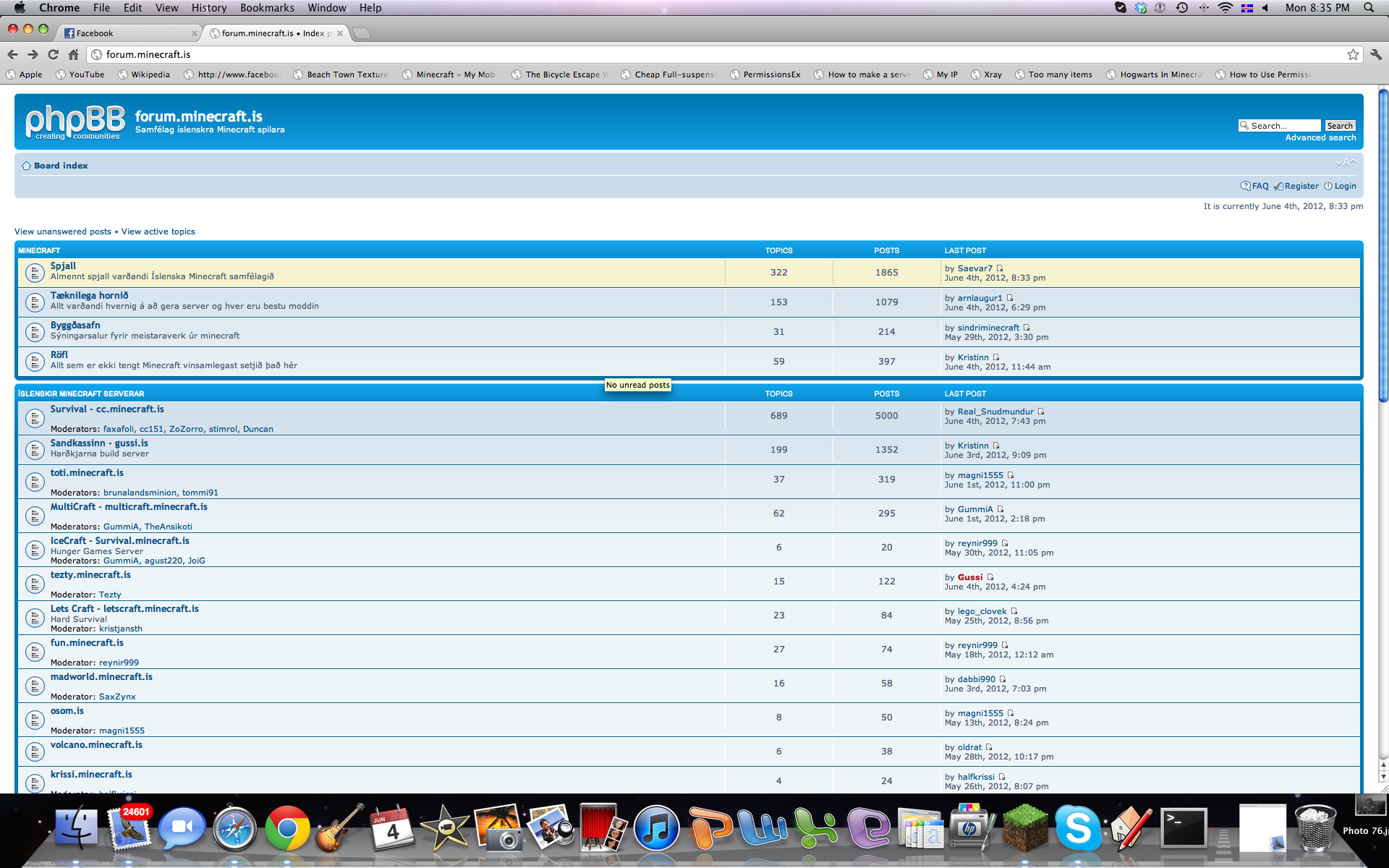View latest post icon next to arnlaugur1
The height and width of the screenshot is (868, 1389).
coord(1010,298)
